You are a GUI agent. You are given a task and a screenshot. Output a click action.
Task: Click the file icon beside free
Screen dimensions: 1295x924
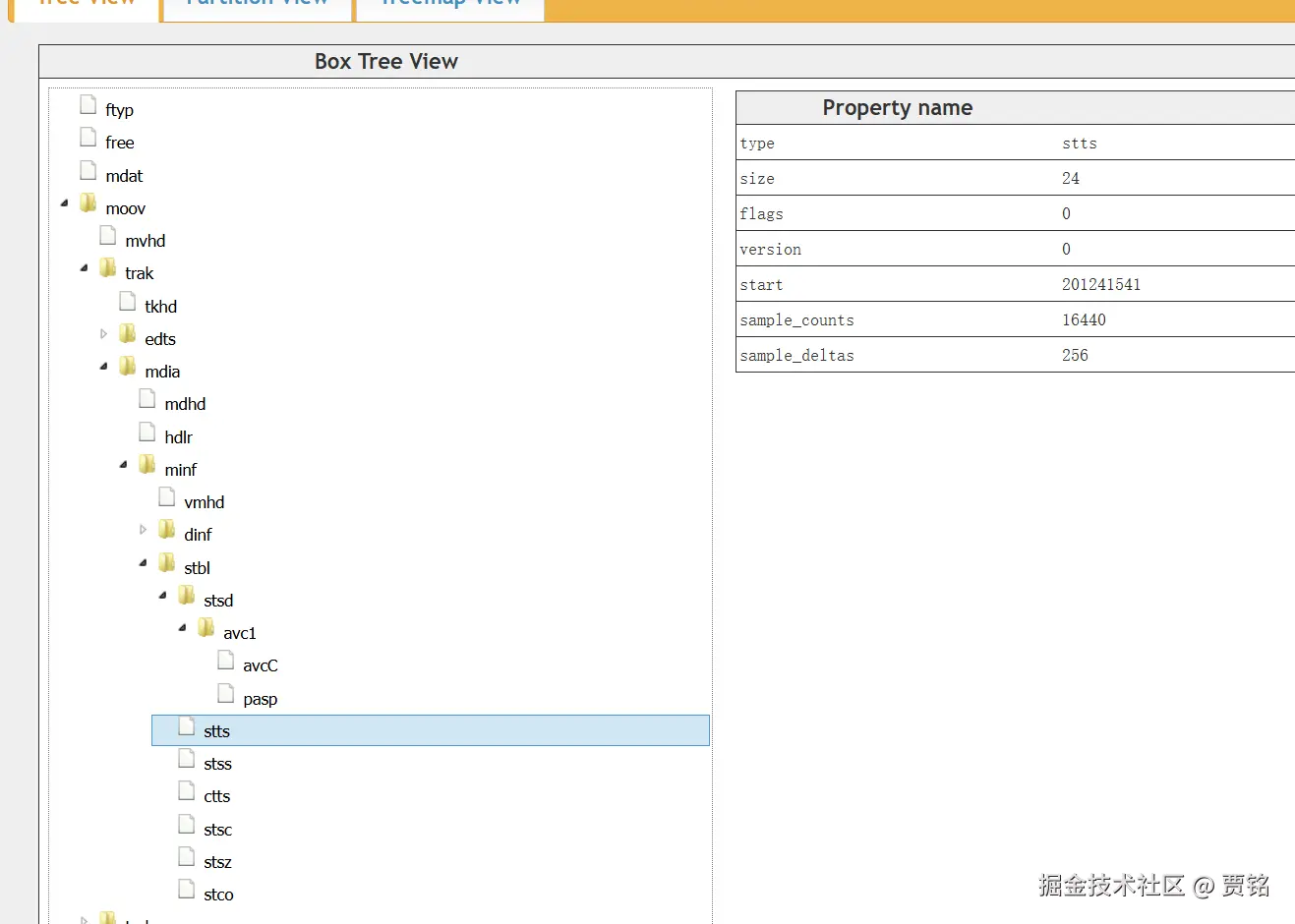(x=88, y=138)
